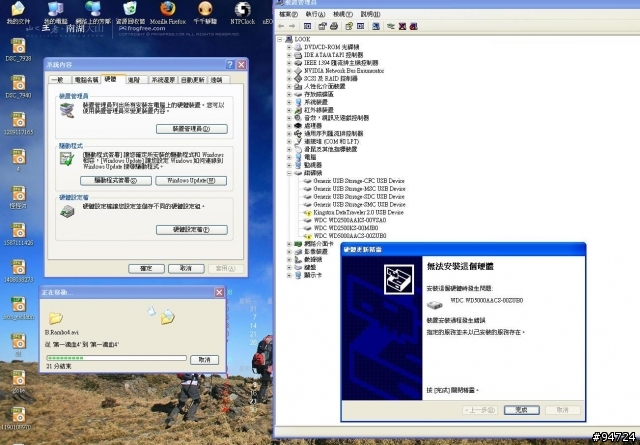Launch the 千千靜聽 desktop icon
This screenshot has height=445, width=640.
coord(205,12)
